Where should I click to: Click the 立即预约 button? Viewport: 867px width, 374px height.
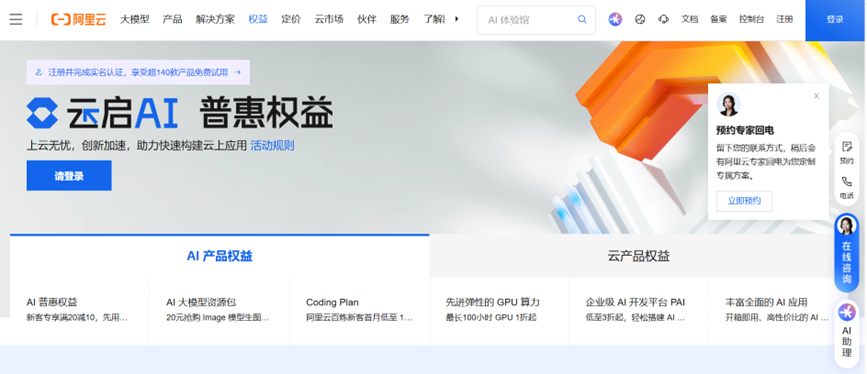pos(744,201)
